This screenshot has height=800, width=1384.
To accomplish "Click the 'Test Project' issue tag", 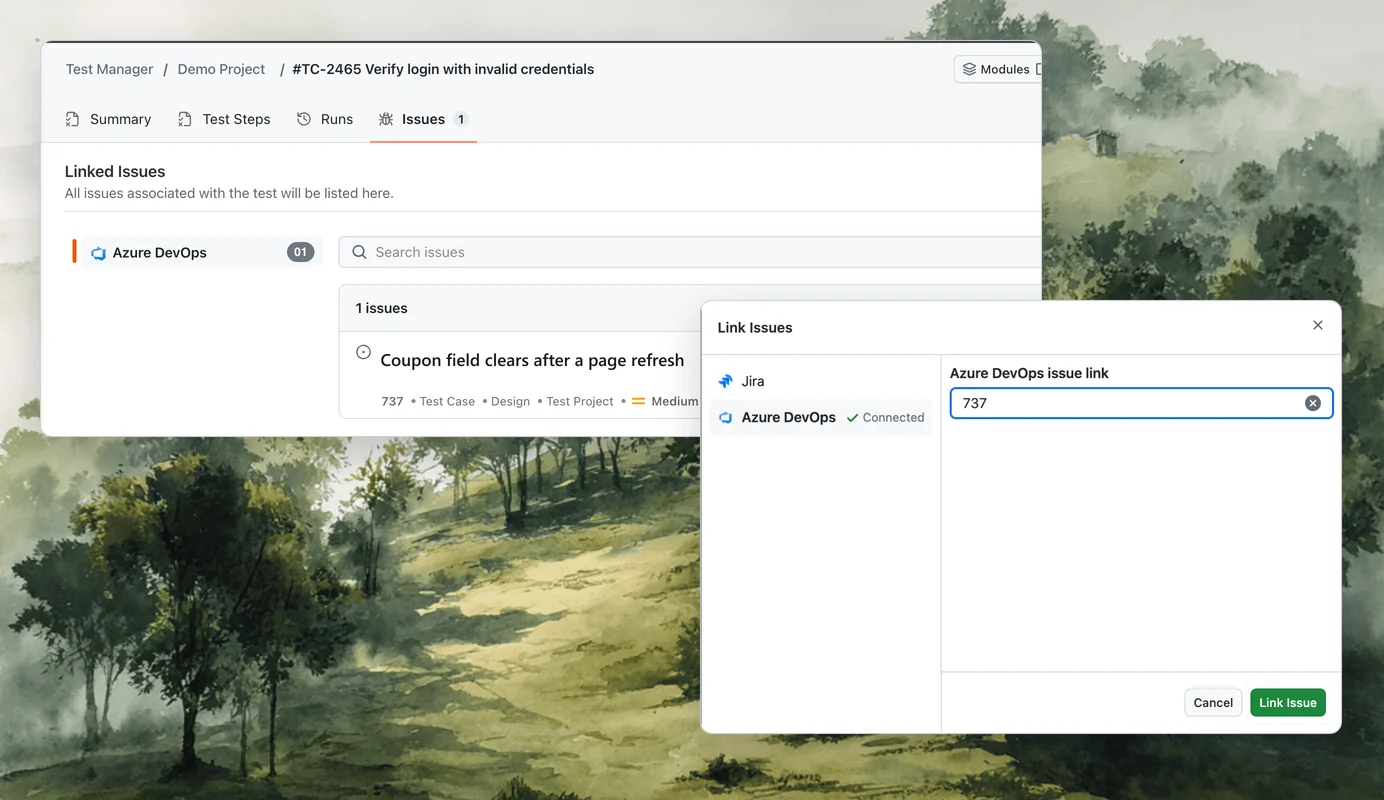I will click(580, 401).
